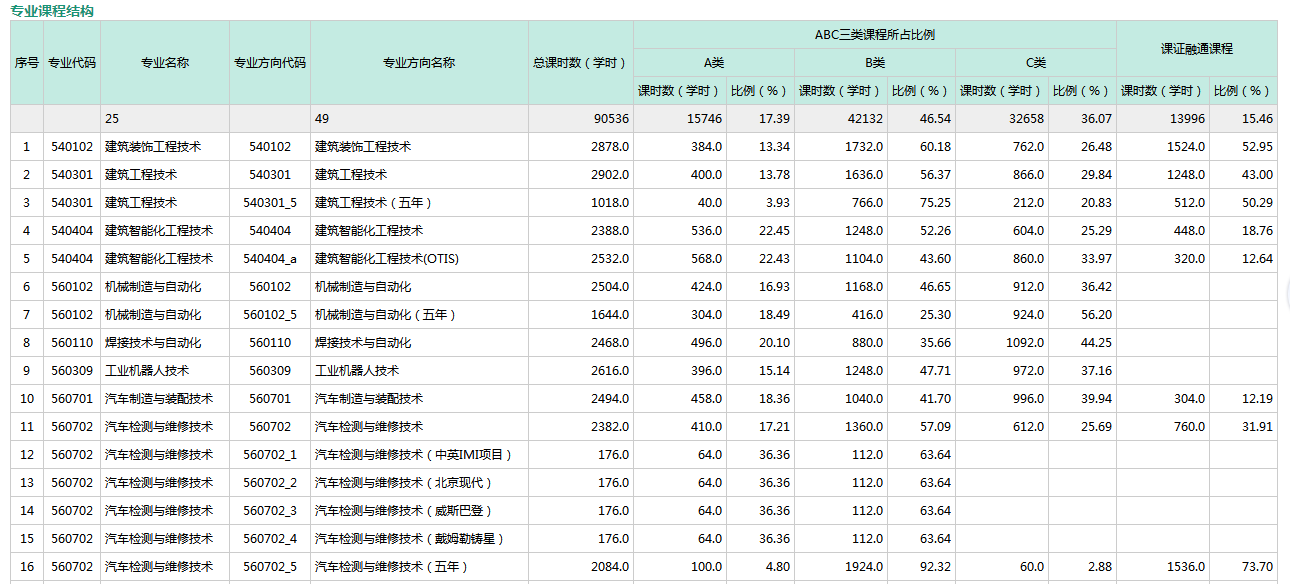The height and width of the screenshot is (584, 1290).
Task: Click the direction code 540301_5
Action: (270, 202)
